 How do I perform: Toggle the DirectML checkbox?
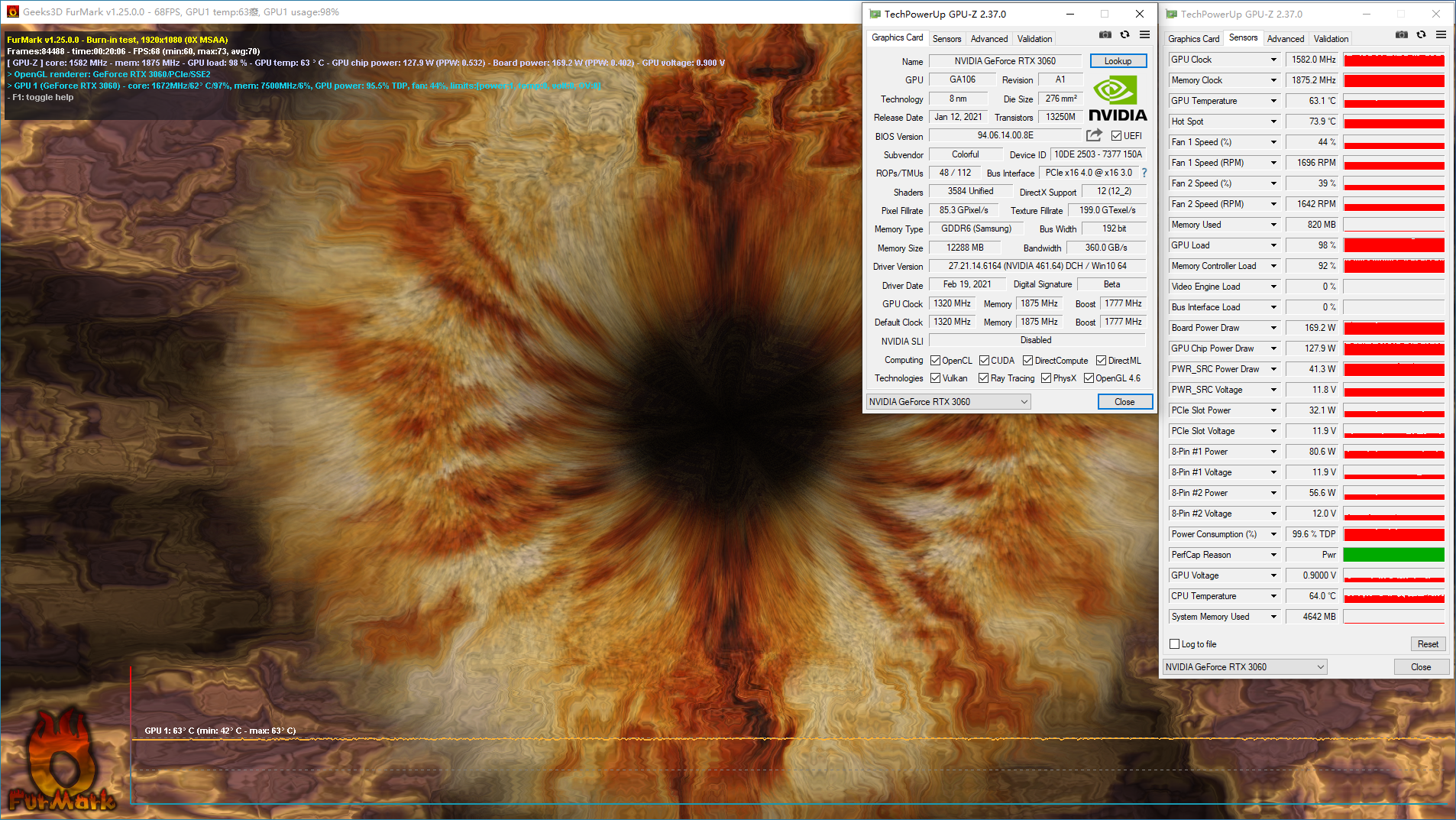pos(1101,361)
